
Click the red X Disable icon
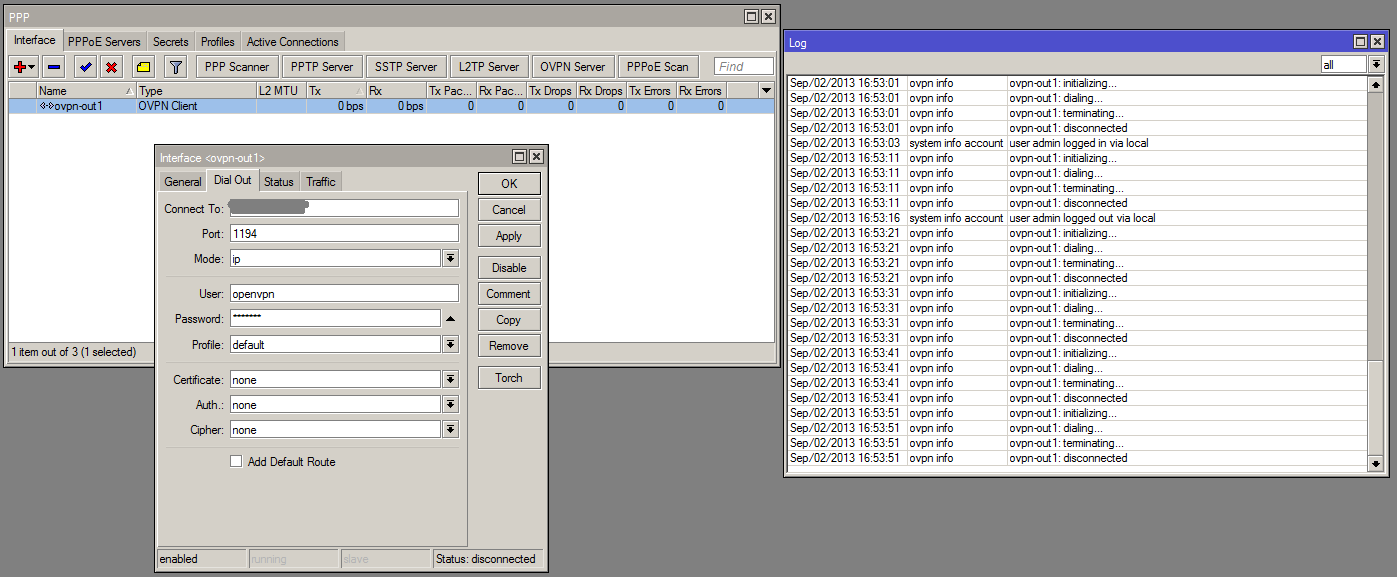112,67
